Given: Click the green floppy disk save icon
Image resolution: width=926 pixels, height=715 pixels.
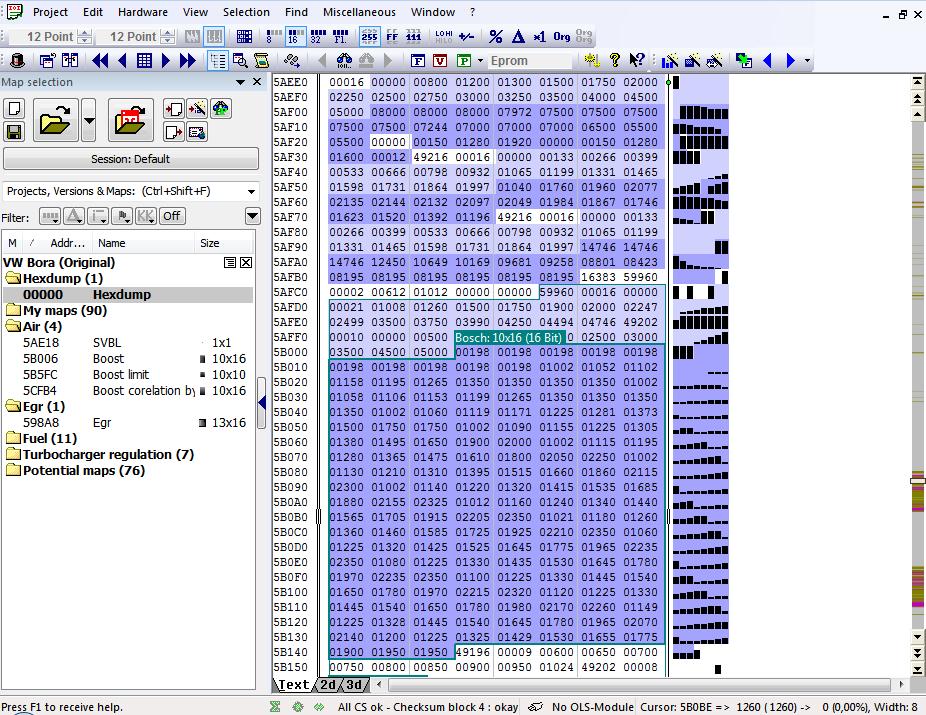Looking at the screenshot, I should 14,132.
